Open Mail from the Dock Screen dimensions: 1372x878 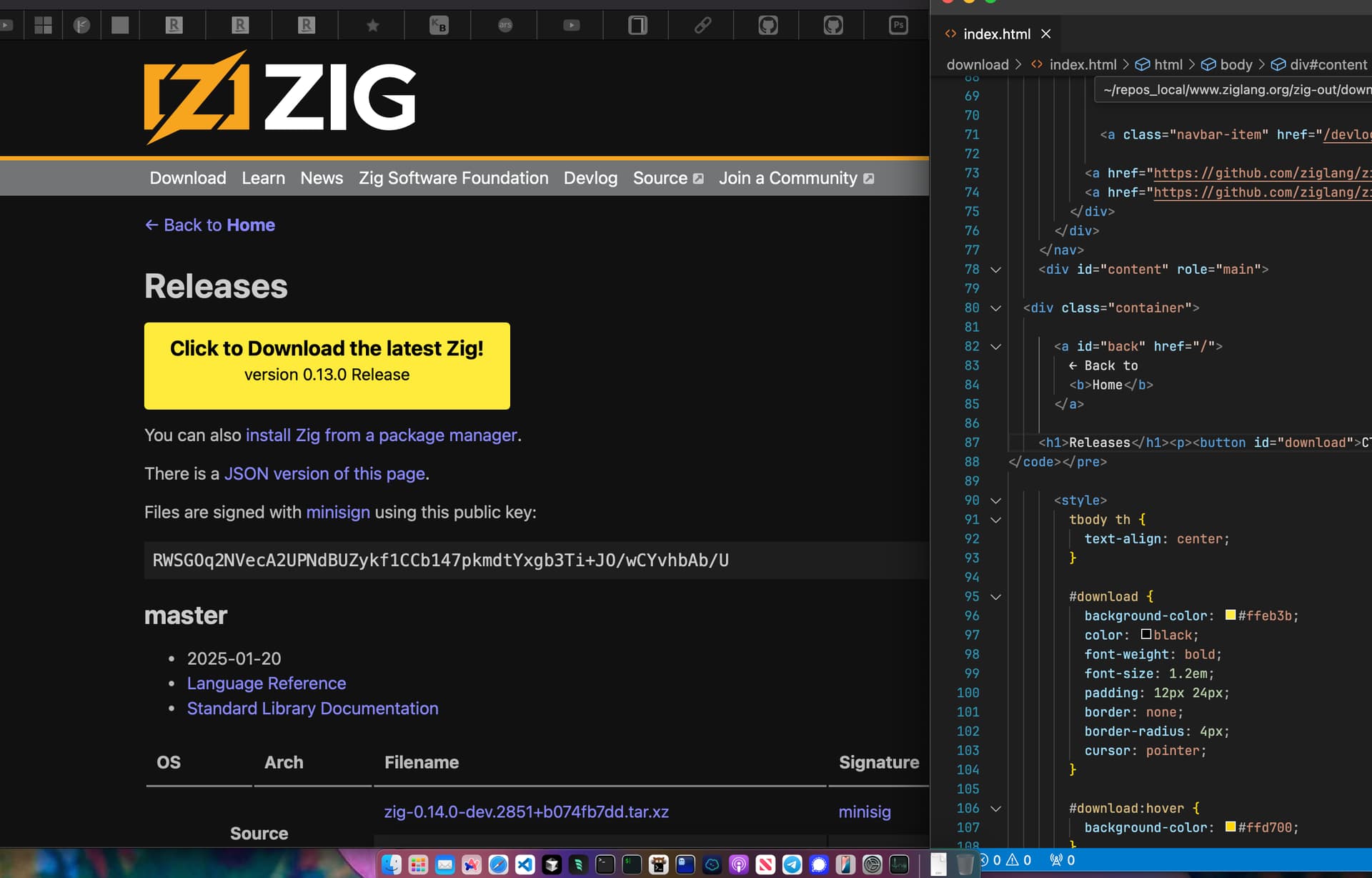point(445,864)
